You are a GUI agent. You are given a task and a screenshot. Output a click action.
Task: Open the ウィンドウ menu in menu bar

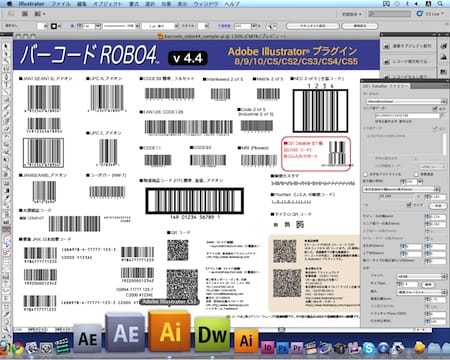point(205,4)
